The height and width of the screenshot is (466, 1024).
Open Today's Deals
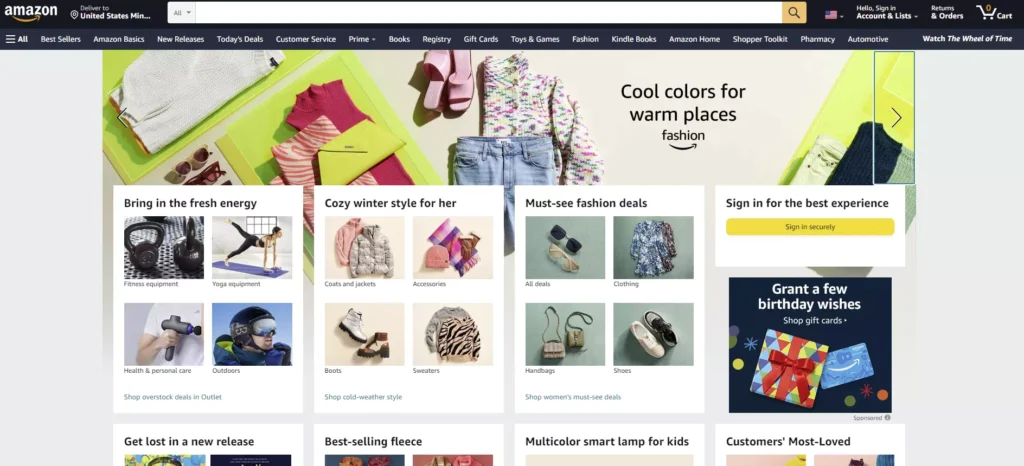(240, 39)
